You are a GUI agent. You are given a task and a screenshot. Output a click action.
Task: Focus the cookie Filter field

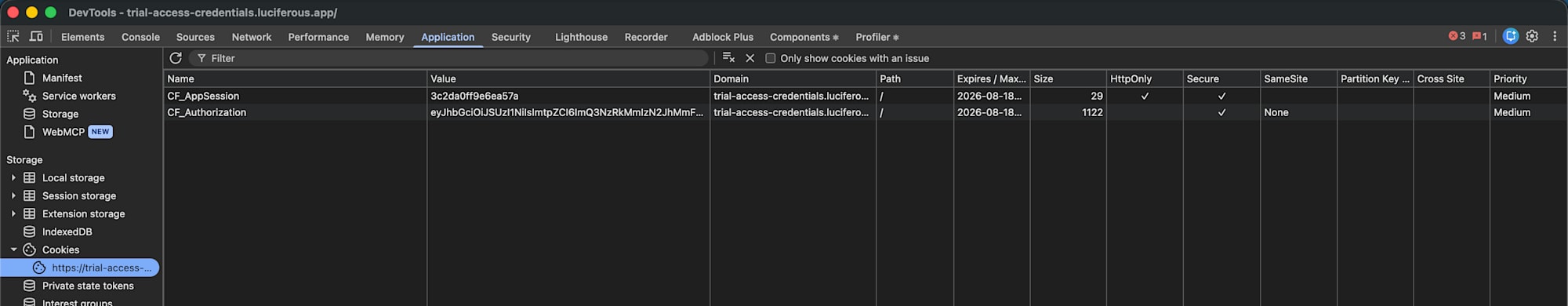(448, 58)
